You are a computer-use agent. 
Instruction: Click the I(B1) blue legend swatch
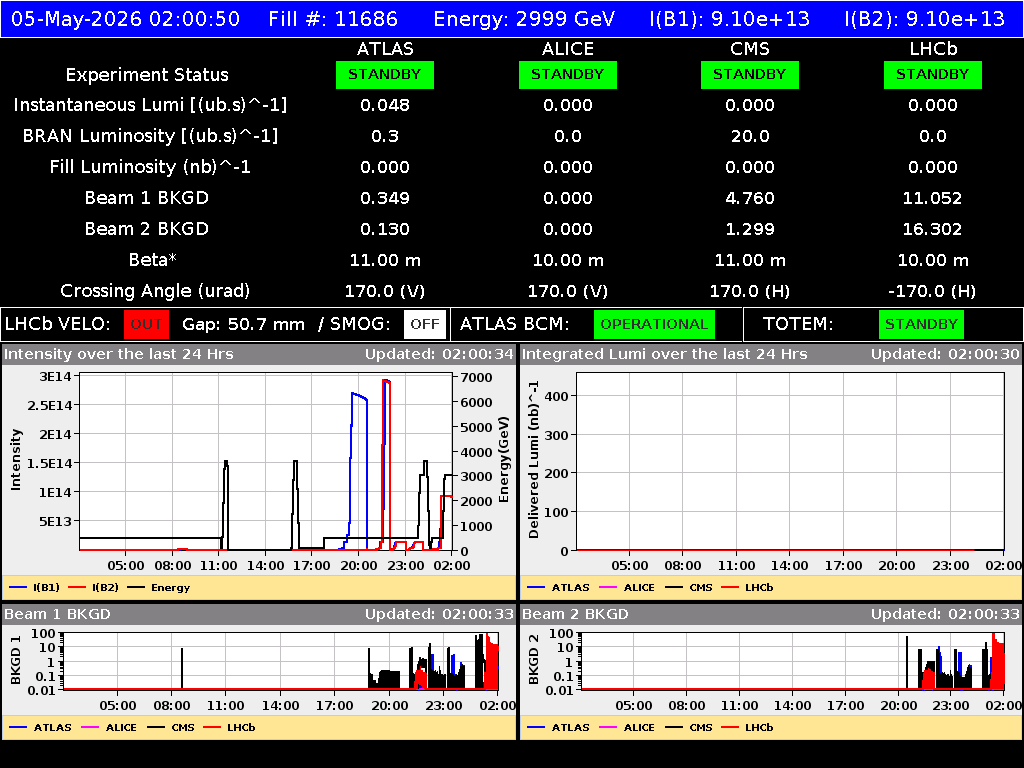(18, 588)
